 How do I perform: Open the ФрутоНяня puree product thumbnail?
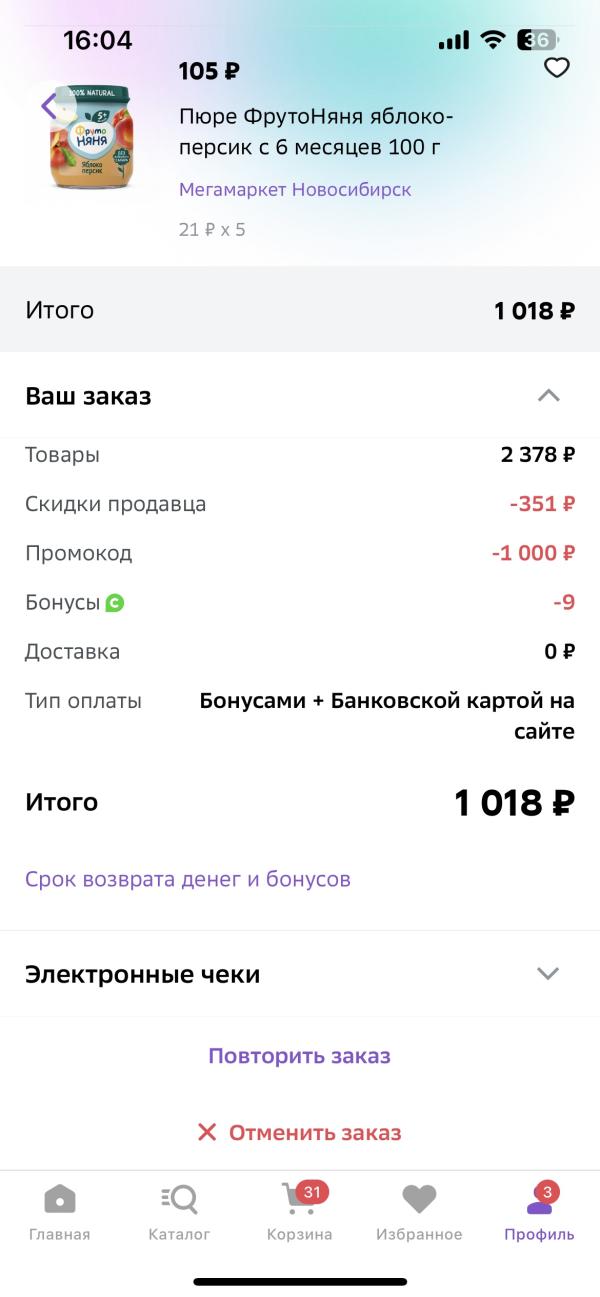(92, 137)
